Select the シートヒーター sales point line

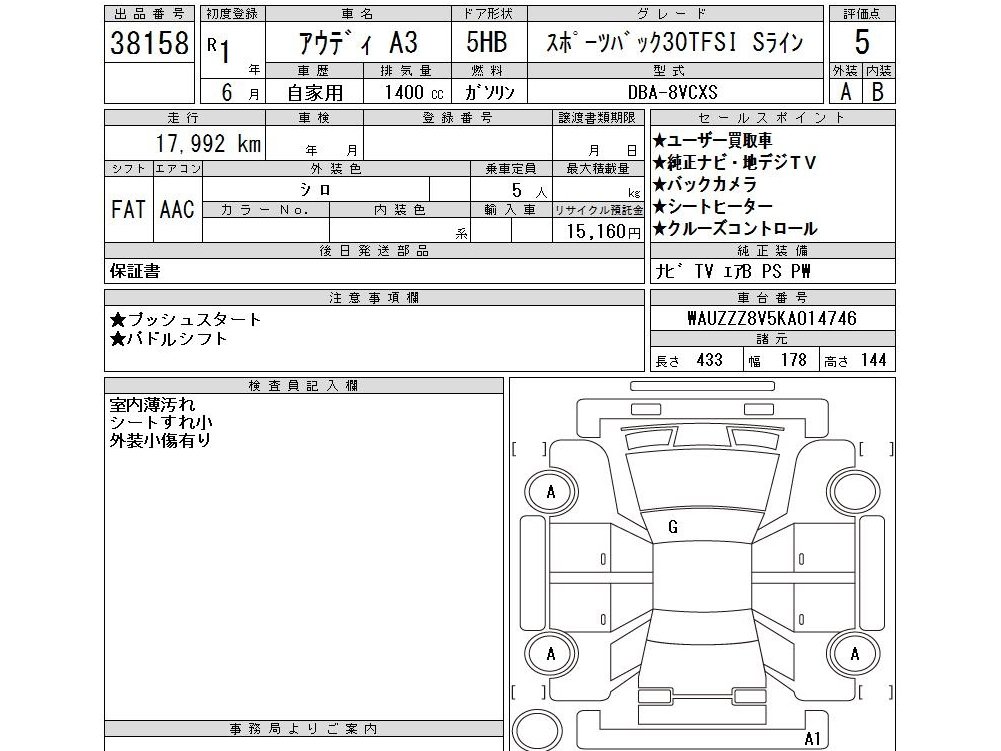point(712,206)
